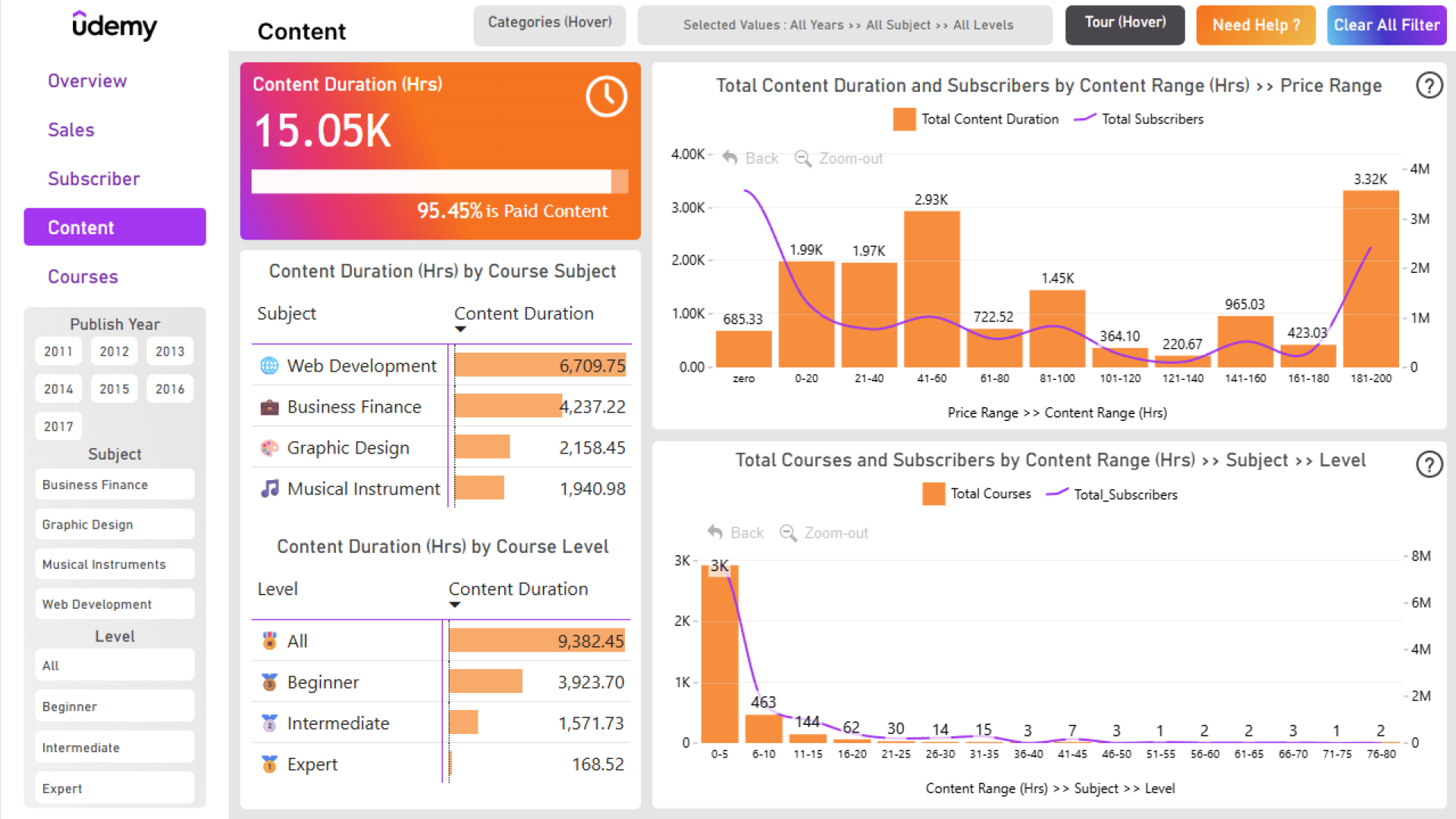The width and height of the screenshot is (1456, 819).
Task: Go to the Courses page
Action: click(83, 277)
